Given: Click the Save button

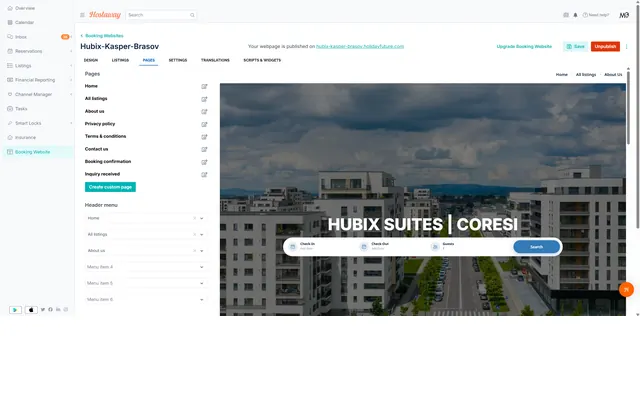Looking at the screenshot, I should click(x=576, y=47).
